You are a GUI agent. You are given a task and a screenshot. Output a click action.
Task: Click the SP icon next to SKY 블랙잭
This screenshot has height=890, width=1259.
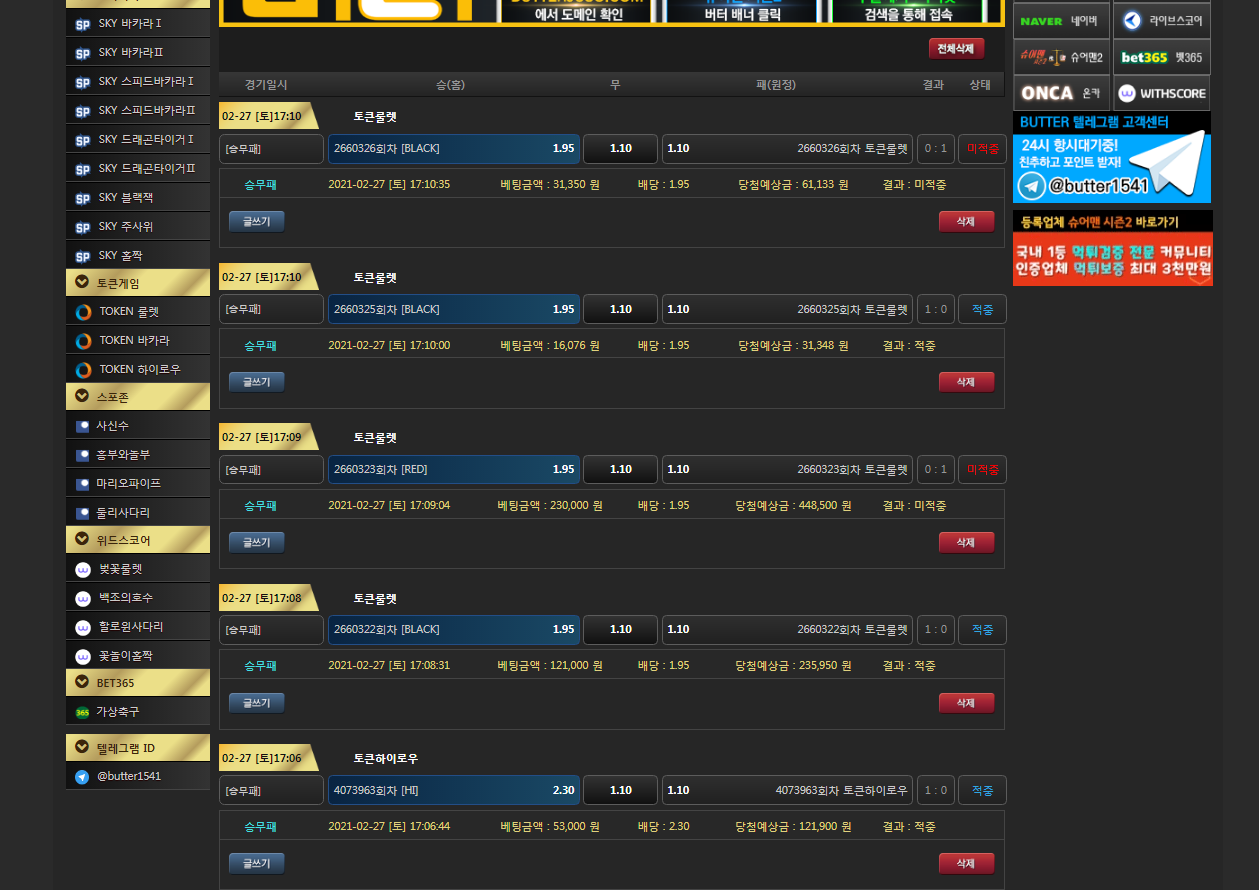coord(83,198)
